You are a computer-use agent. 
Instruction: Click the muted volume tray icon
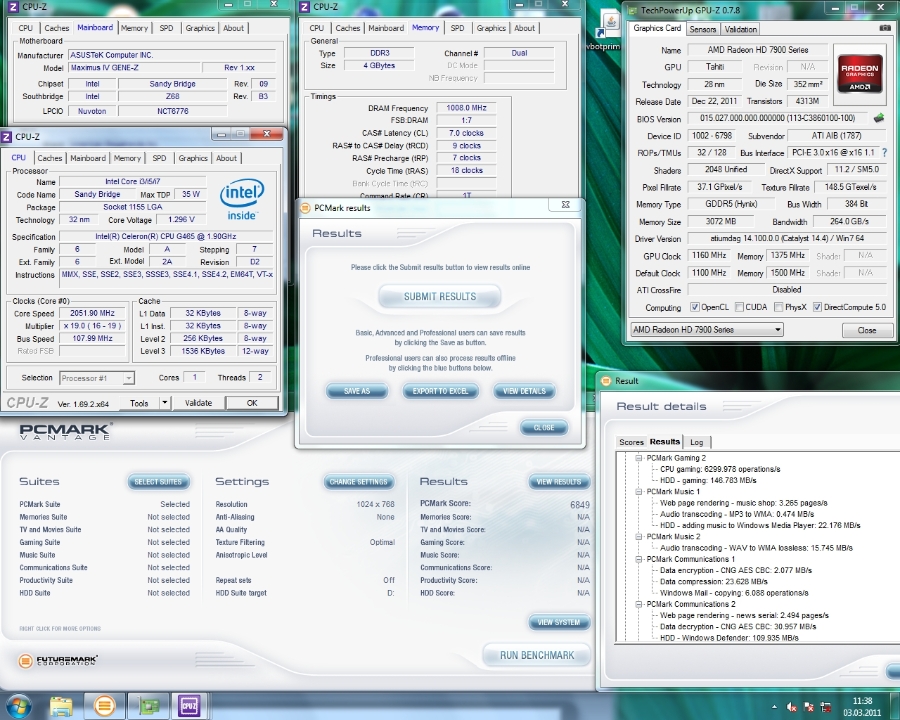792,707
